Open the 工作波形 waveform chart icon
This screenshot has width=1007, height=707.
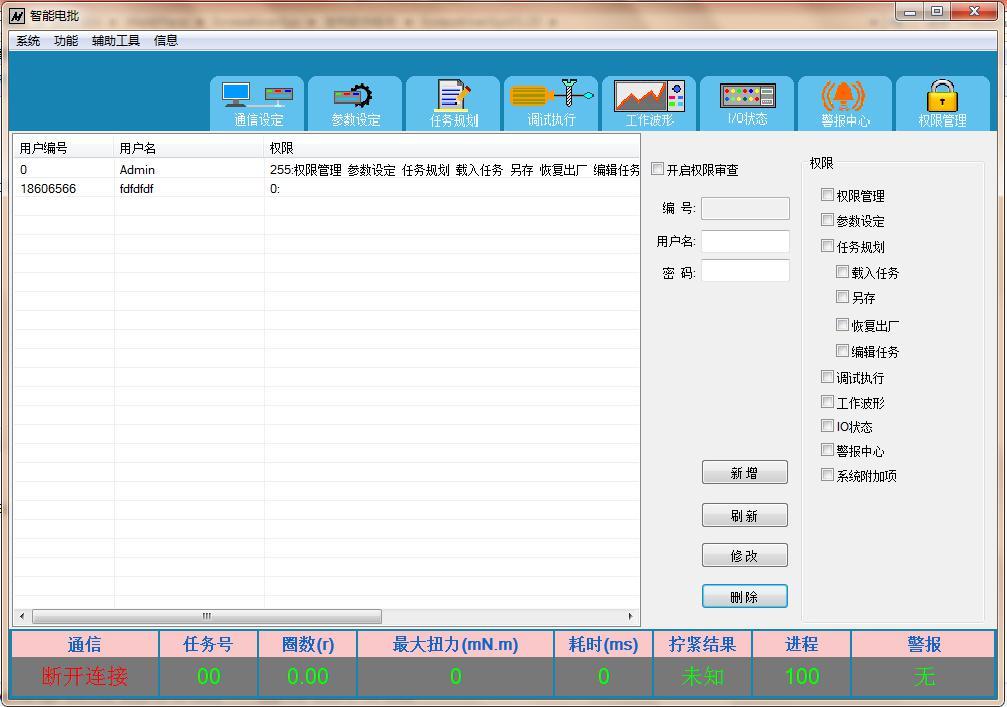(649, 103)
